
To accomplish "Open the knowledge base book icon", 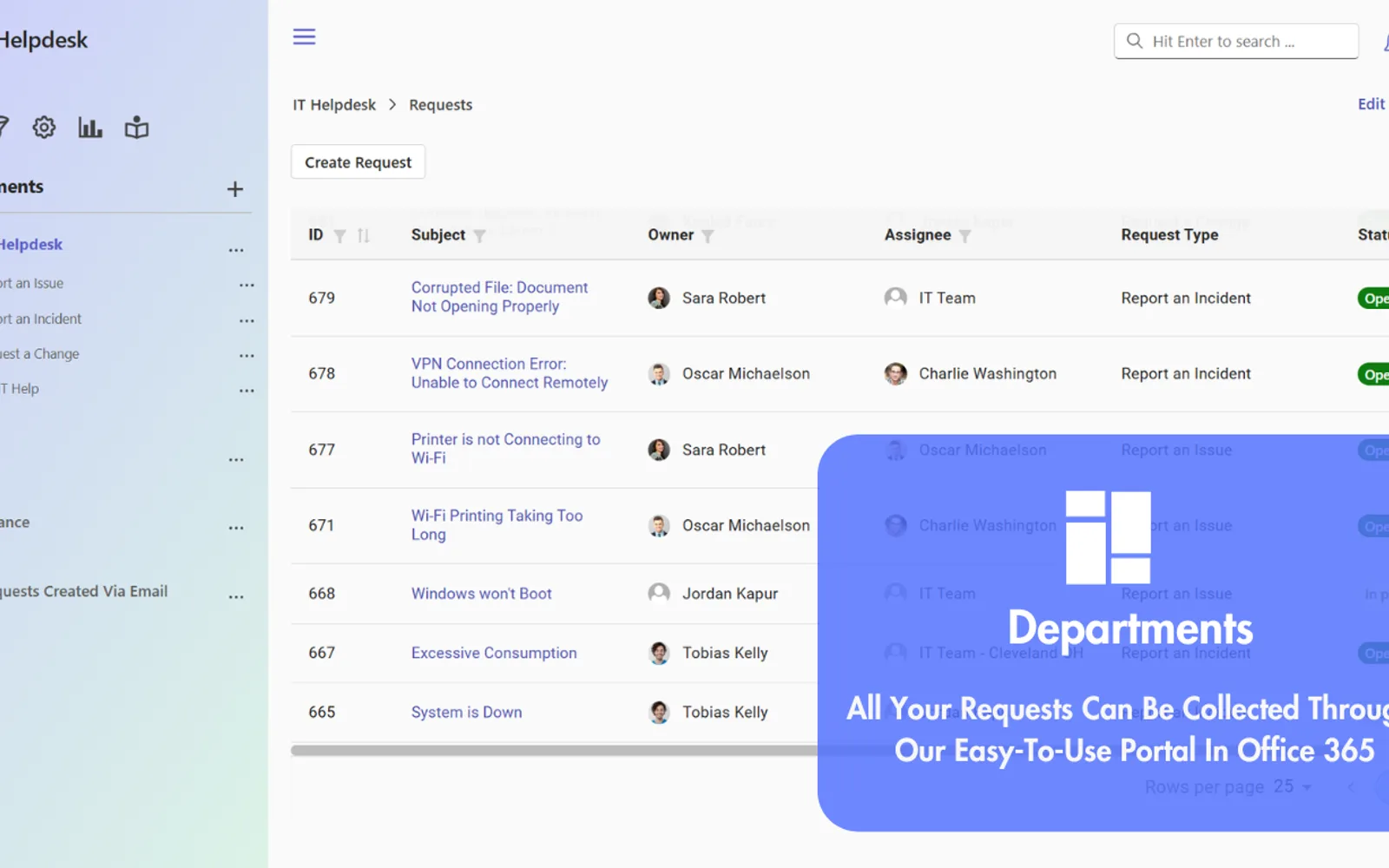I will click(136, 128).
